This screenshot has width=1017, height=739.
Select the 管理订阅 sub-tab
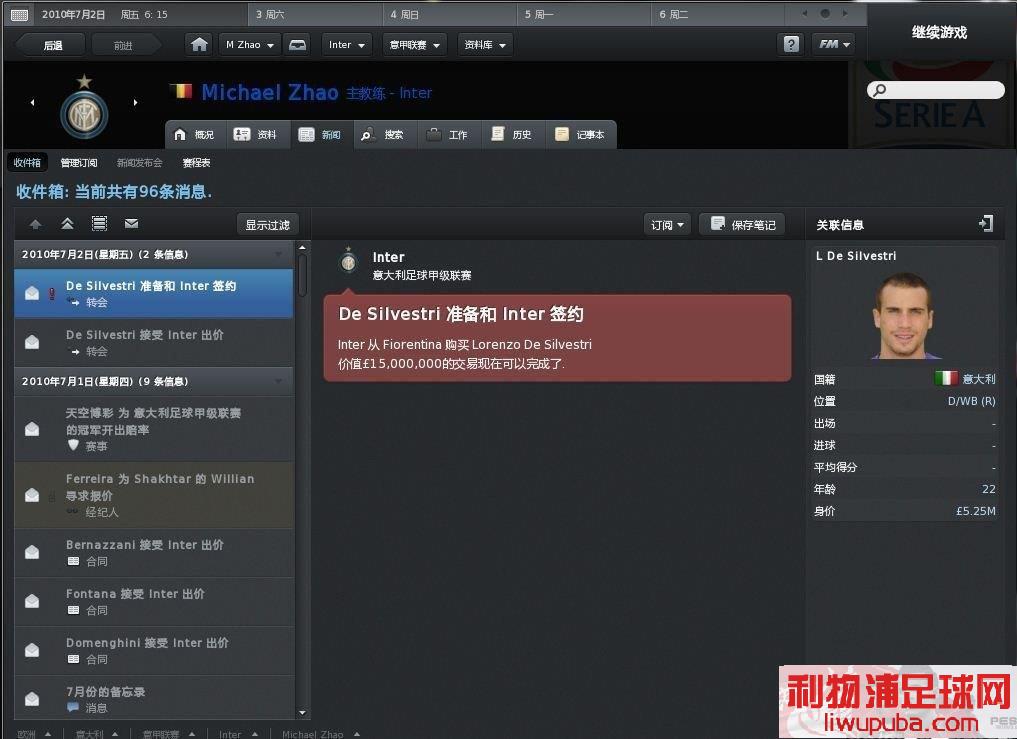click(78, 162)
